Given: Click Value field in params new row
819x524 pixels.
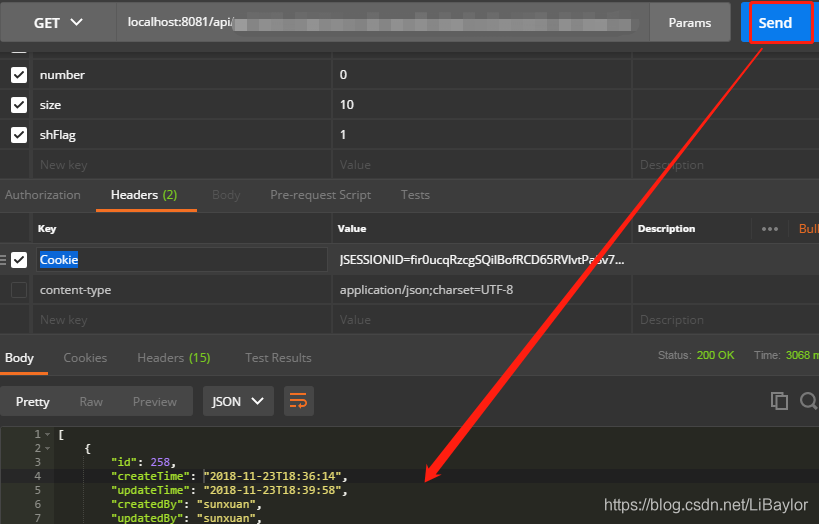Looking at the screenshot, I should pos(482,165).
